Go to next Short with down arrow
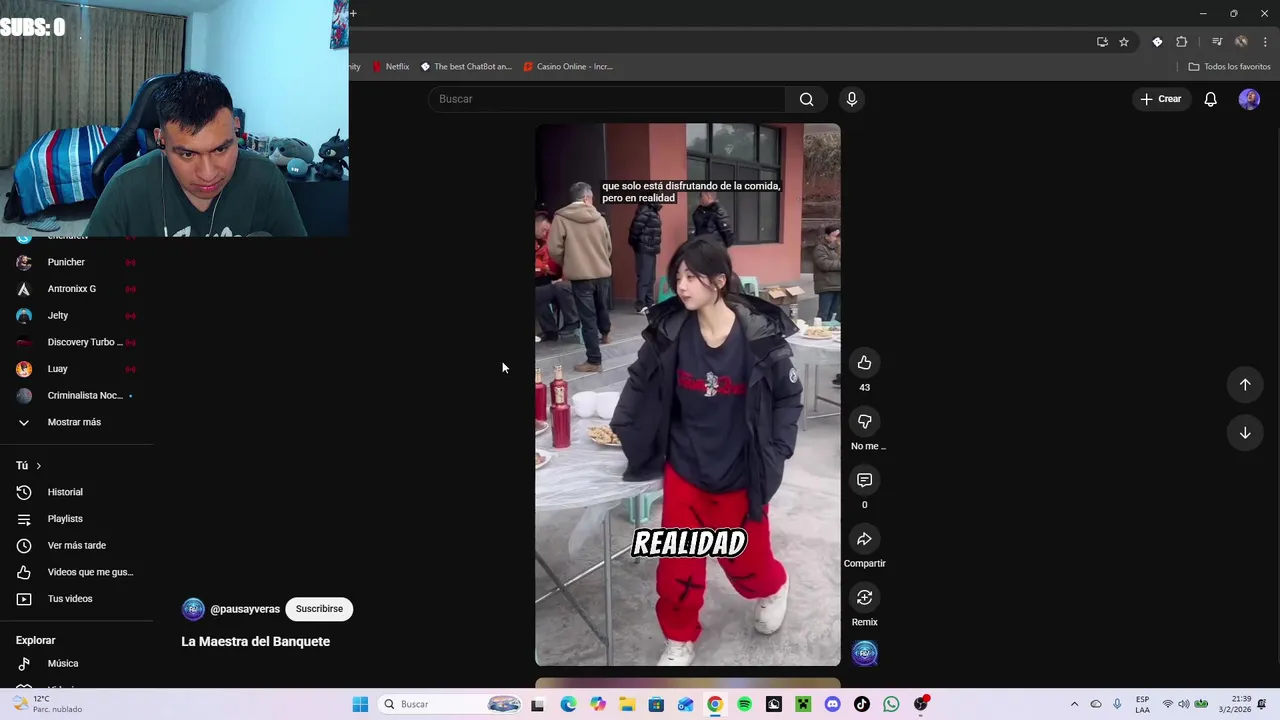Image resolution: width=1280 pixels, height=720 pixels. [1245, 433]
